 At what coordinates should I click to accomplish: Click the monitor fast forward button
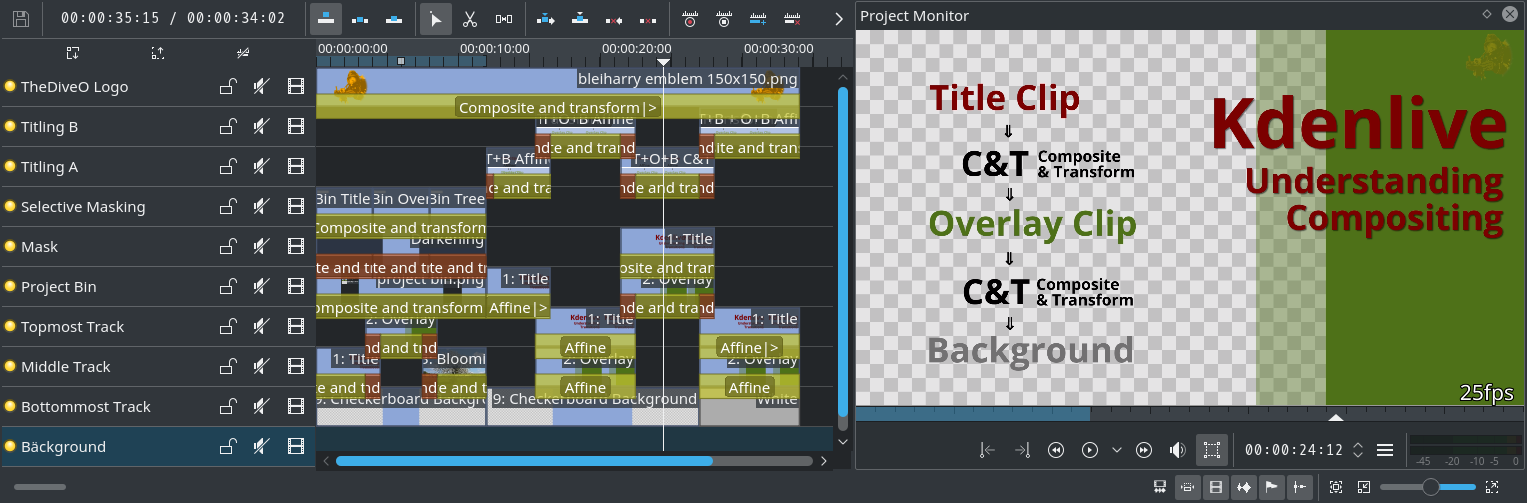pos(1144,450)
